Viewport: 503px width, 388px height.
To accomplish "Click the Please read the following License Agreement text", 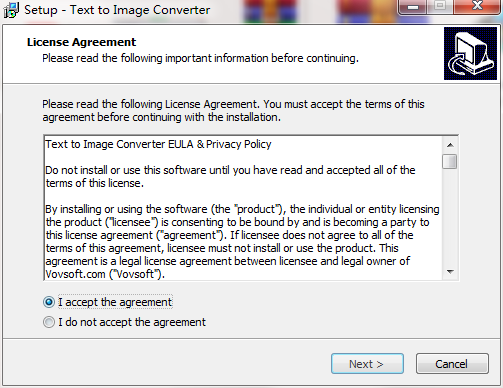I will tap(233, 111).
